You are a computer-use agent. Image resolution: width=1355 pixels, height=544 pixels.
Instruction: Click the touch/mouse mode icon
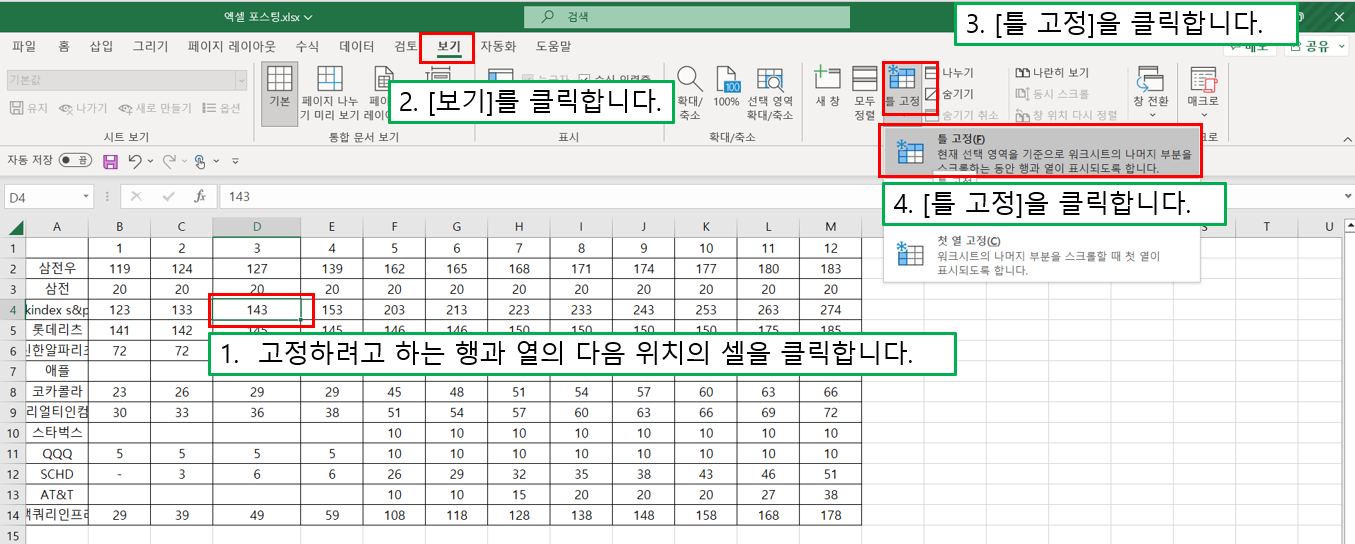tap(200, 160)
